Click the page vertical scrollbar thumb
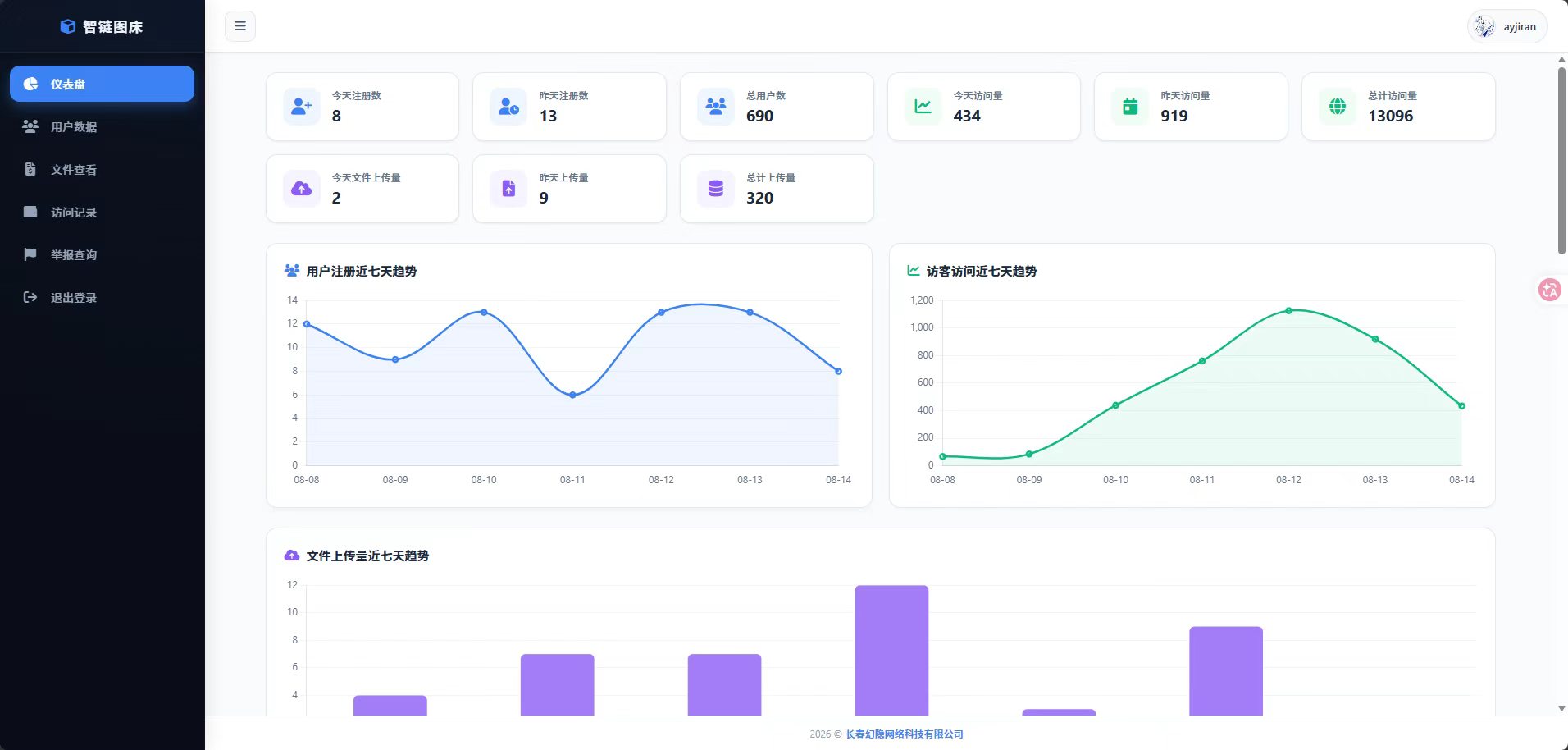The image size is (1568, 750). coord(1561,161)
